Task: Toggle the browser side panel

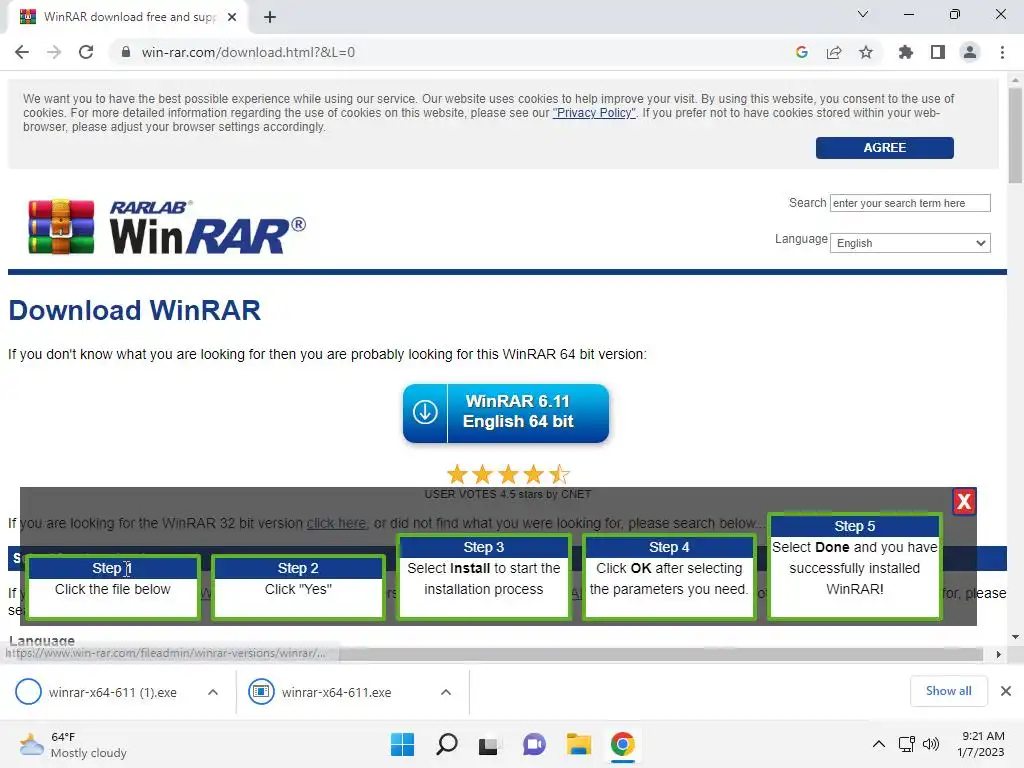Action: tap(938, 52)
